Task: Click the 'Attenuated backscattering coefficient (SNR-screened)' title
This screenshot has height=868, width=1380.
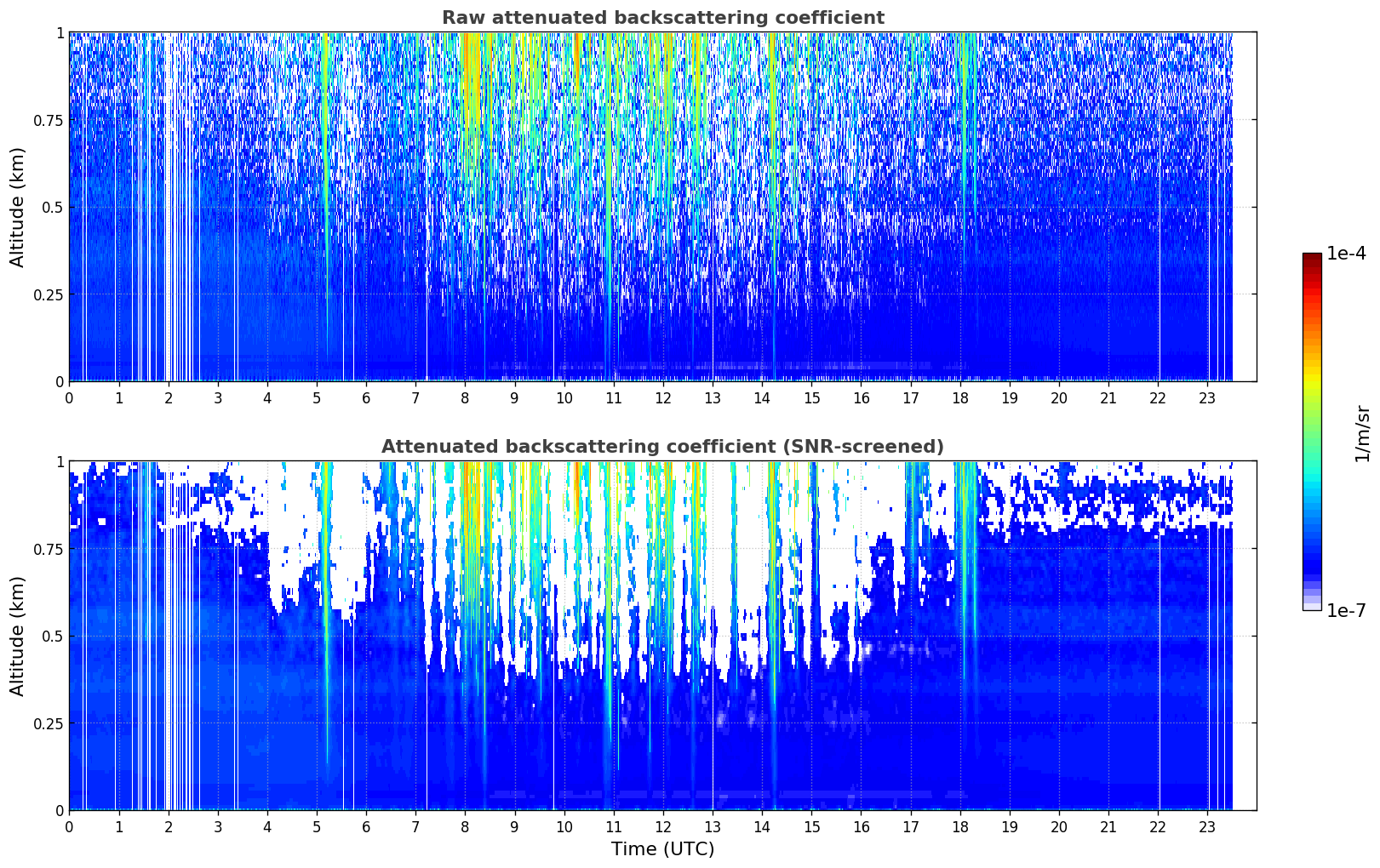Action: [662, 447]
